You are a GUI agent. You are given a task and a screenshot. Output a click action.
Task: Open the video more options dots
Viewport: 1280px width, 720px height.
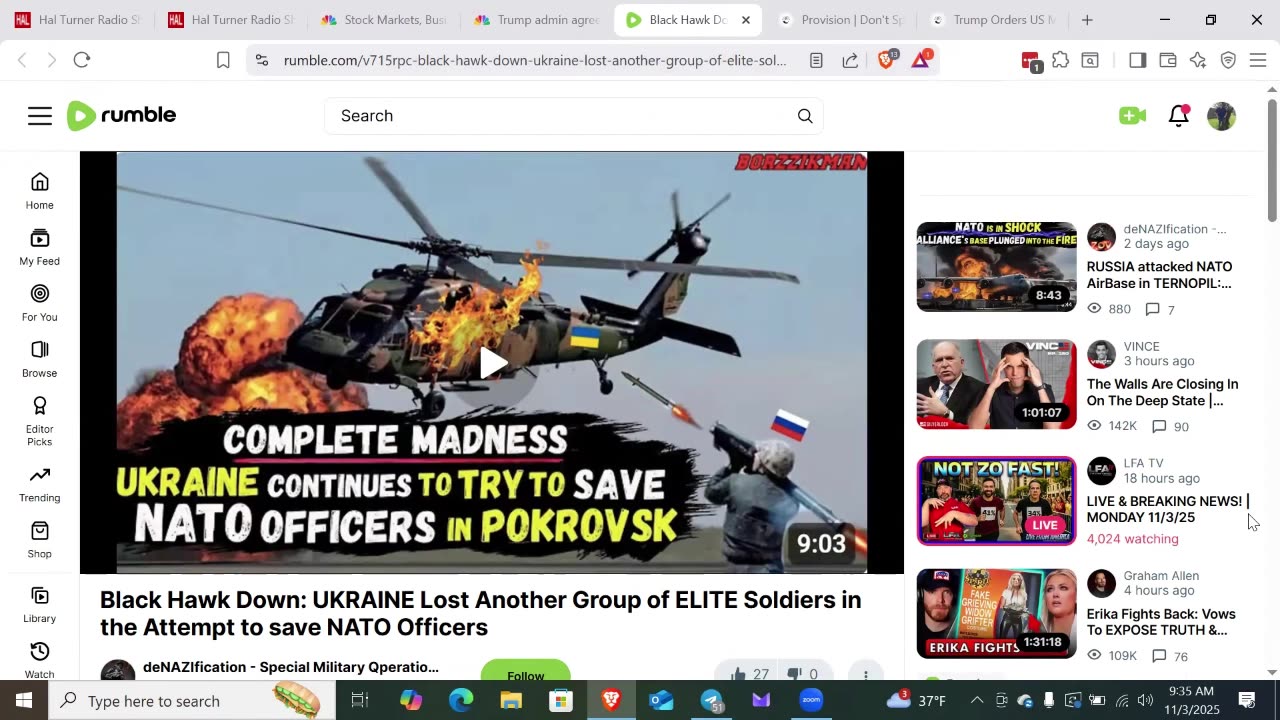click(x=865, y=674)
